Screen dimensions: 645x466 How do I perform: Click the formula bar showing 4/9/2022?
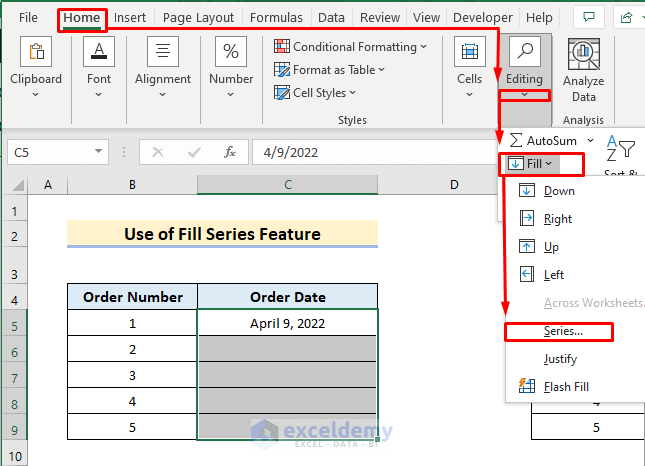tap(374, 153)
